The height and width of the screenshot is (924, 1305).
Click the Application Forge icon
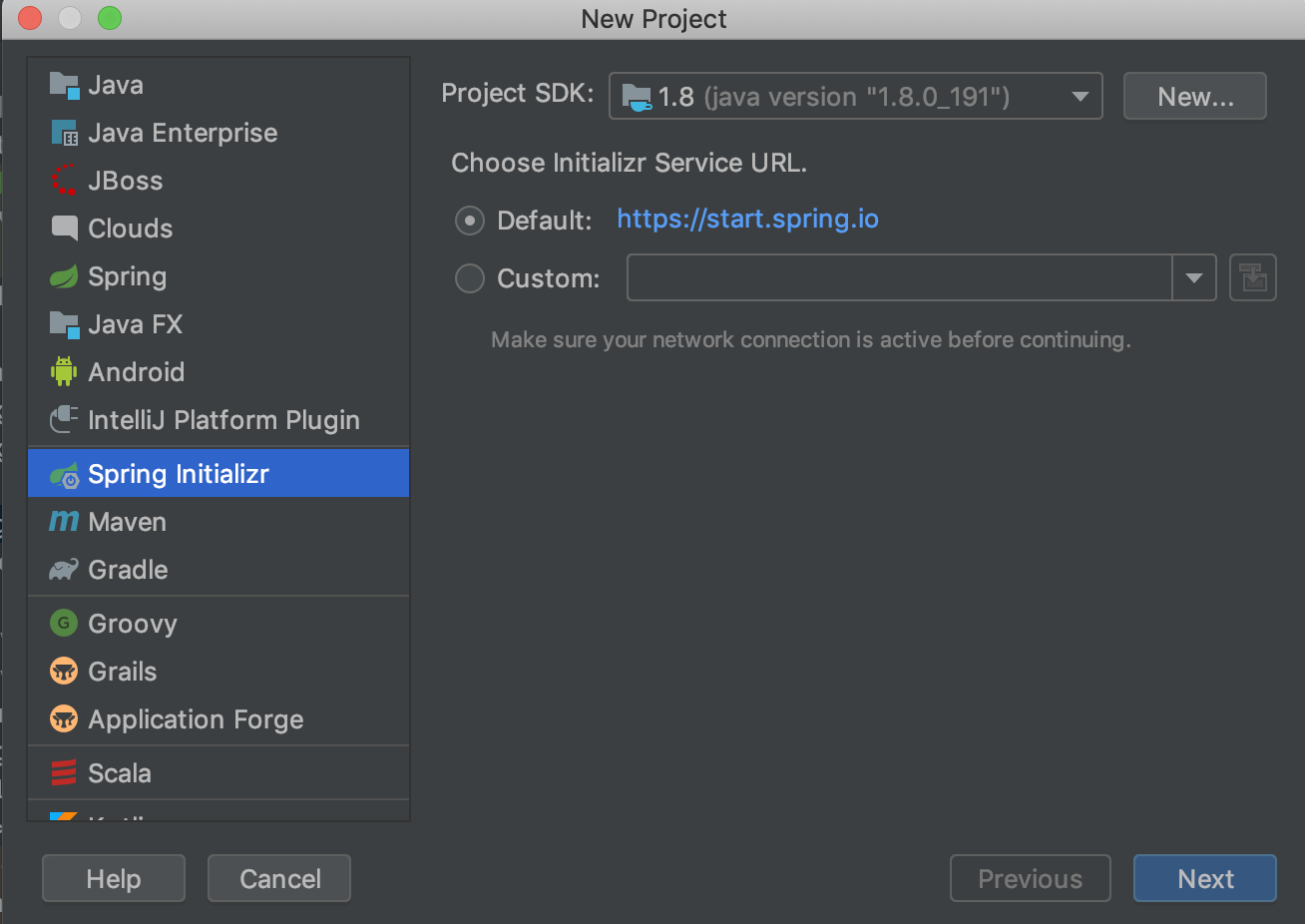pos(64,719)
